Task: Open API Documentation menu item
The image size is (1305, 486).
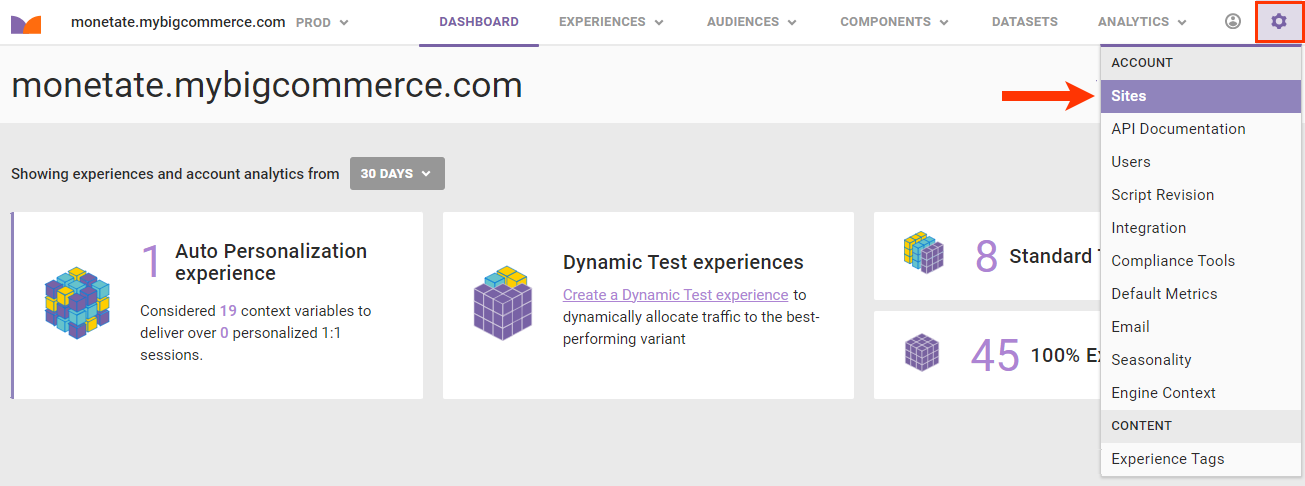Action: [x=1178, y=129]
